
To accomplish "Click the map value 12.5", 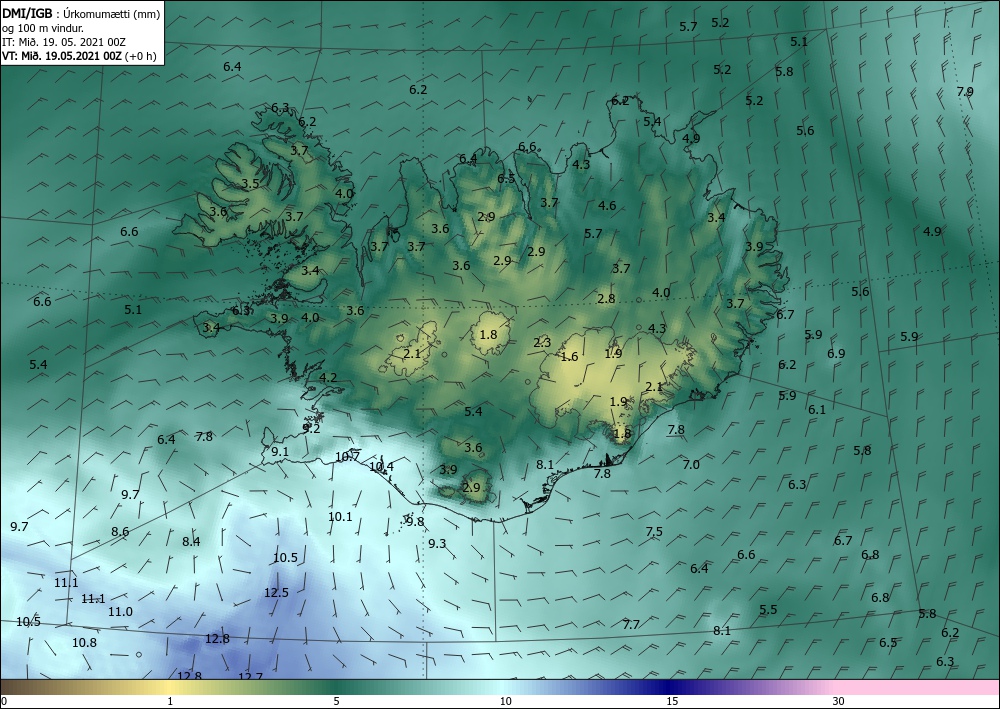I will pos(276,592).
